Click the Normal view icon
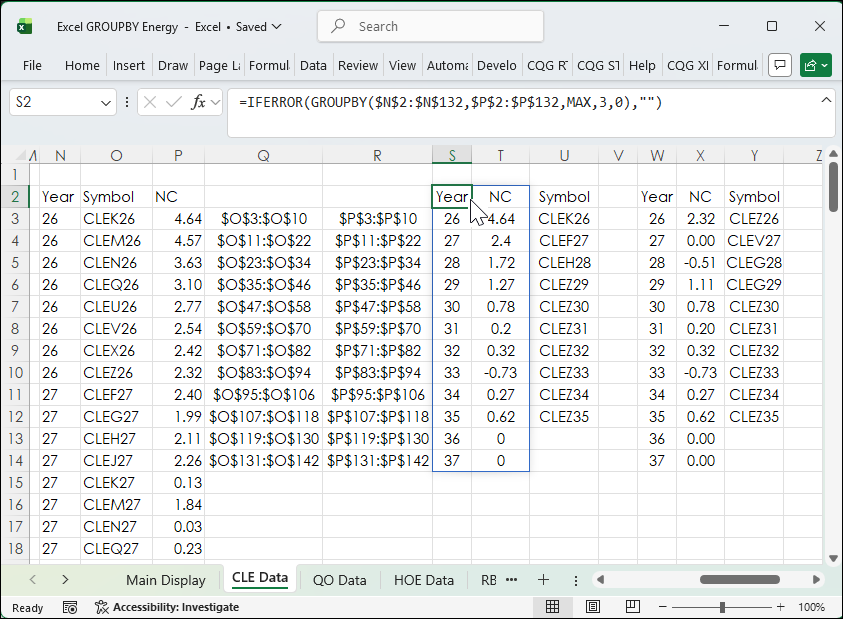This screenshot has width=843, height=619. (x=552, y=607)
